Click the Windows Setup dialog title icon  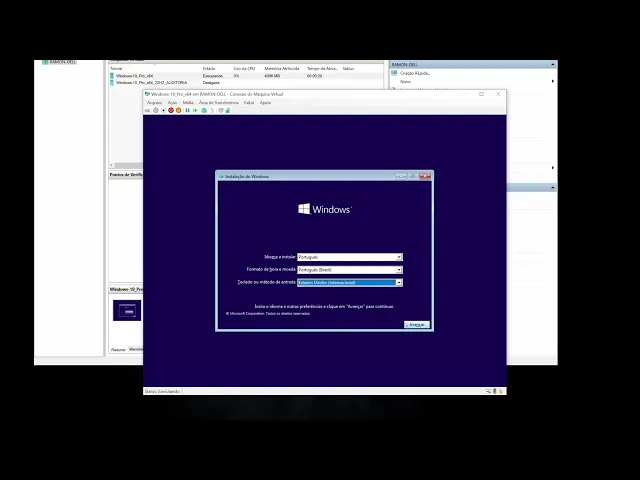click(x=221, y=176)
